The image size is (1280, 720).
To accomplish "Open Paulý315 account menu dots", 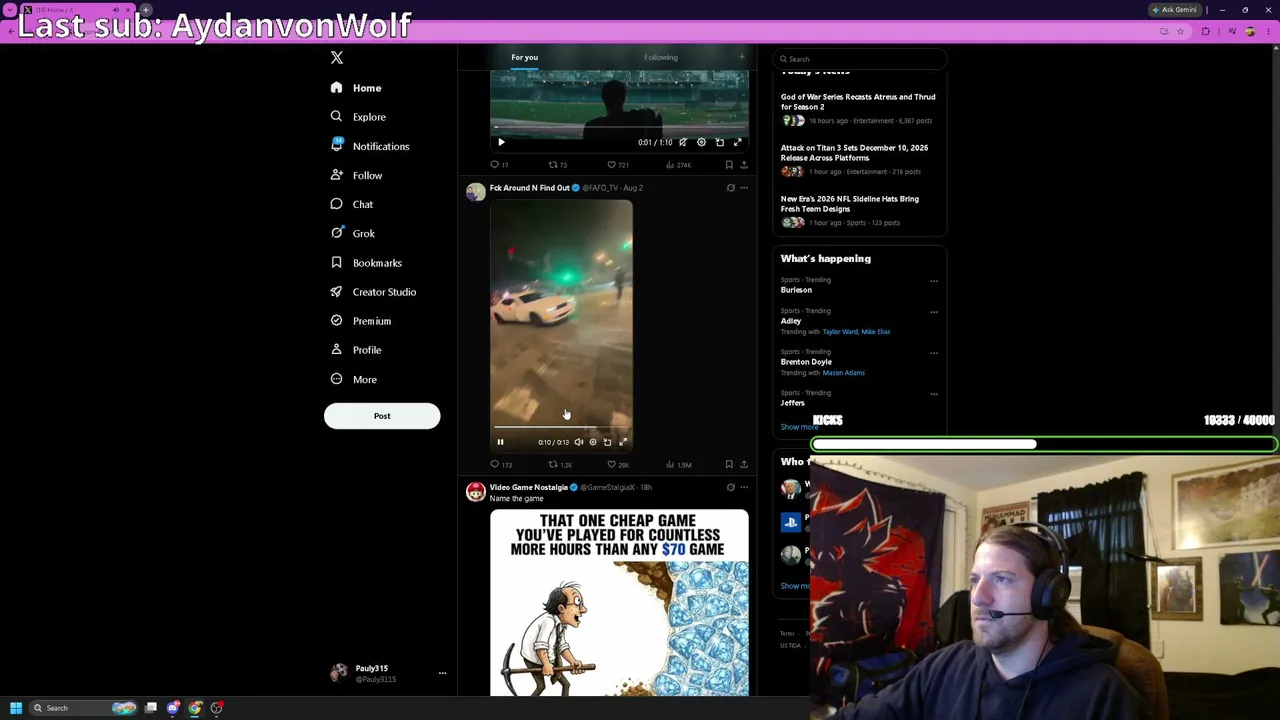I will pos(442,673).
